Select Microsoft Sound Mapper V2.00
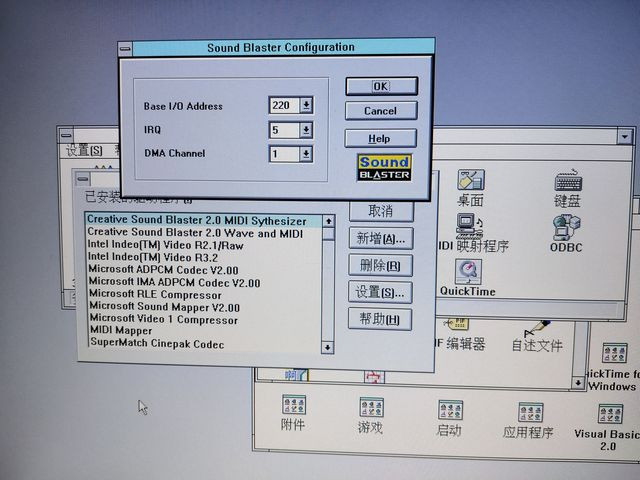 tap(203, 307)
